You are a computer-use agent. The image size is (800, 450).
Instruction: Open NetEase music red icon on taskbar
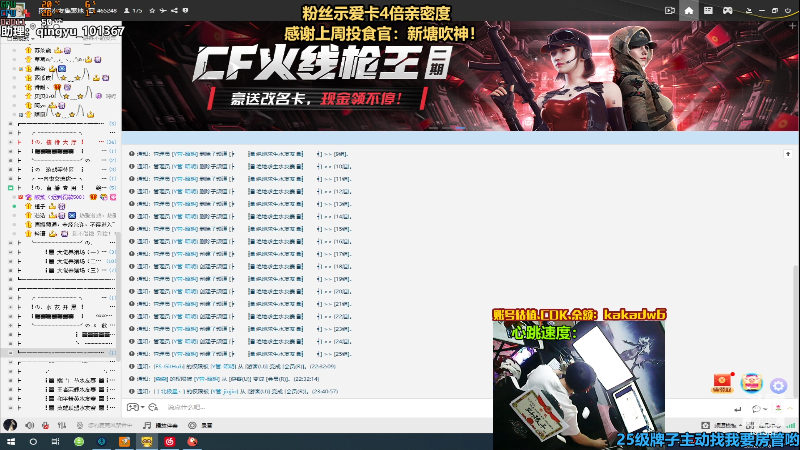point(169,441)
